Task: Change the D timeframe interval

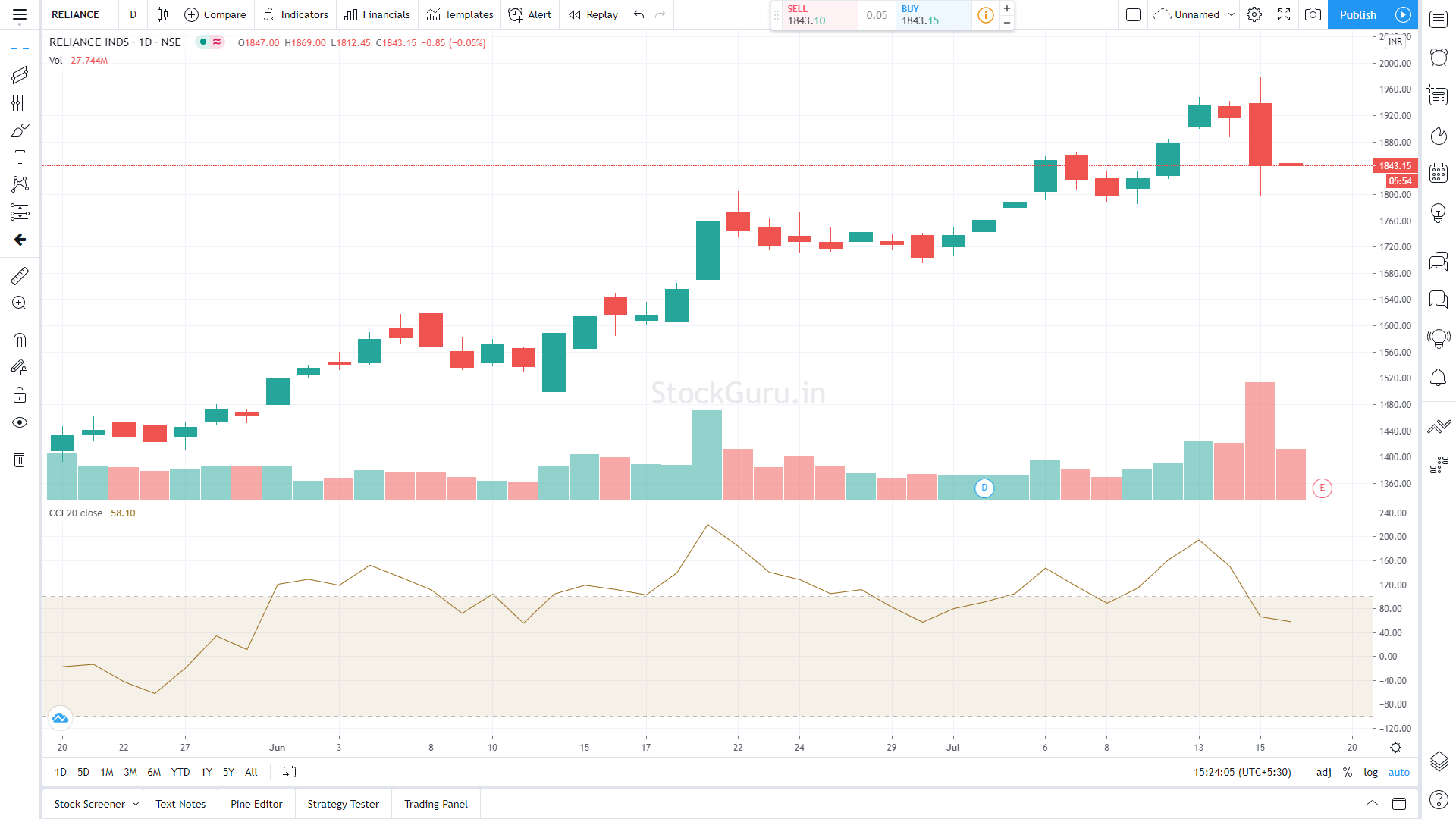Action: tap(133, 14)
